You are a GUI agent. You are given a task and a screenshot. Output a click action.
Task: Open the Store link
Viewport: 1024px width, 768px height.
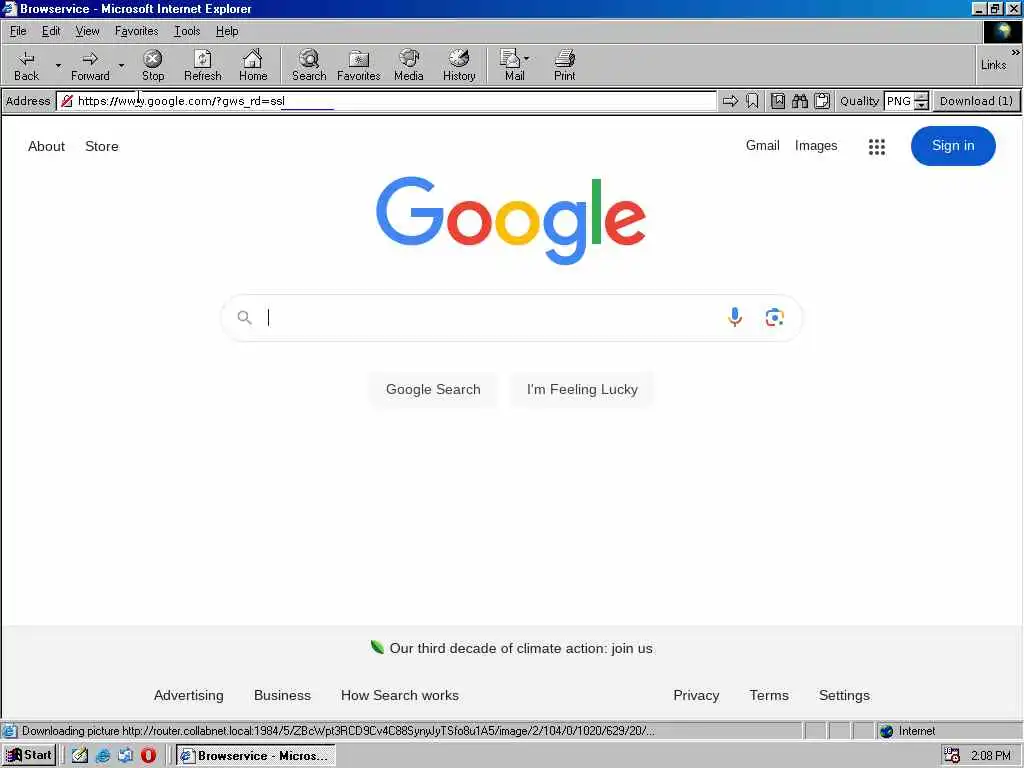coord(102,146)
